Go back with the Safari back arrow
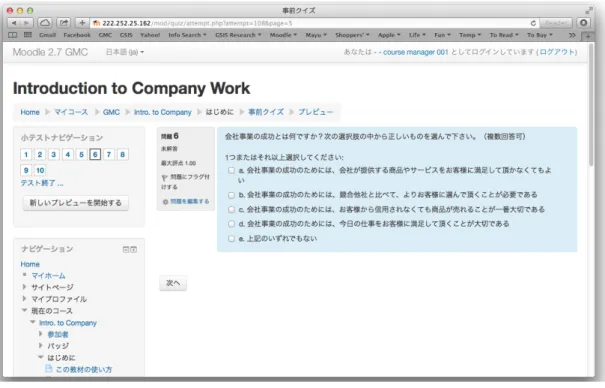The image size is (605, 388). pos(14,23)
